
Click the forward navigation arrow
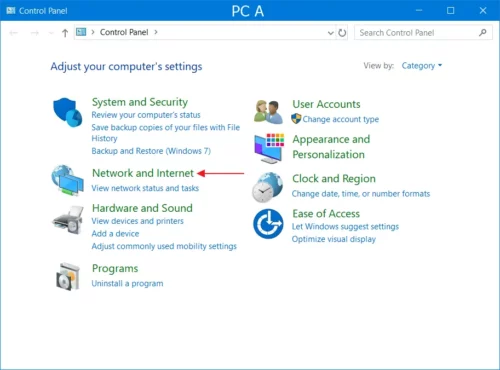[x=35, y=33]
